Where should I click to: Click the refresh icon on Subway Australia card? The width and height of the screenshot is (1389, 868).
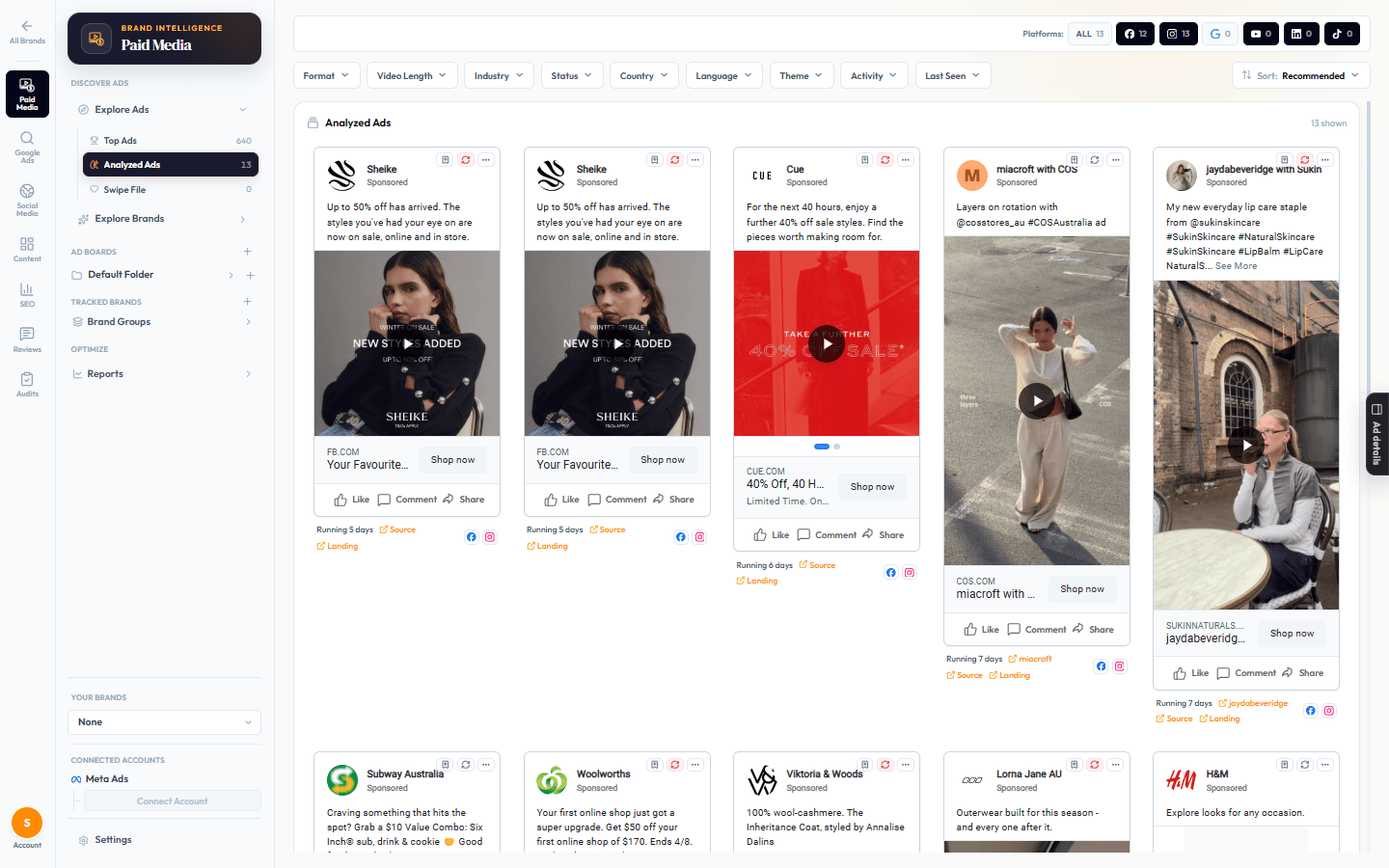[466, 765]
